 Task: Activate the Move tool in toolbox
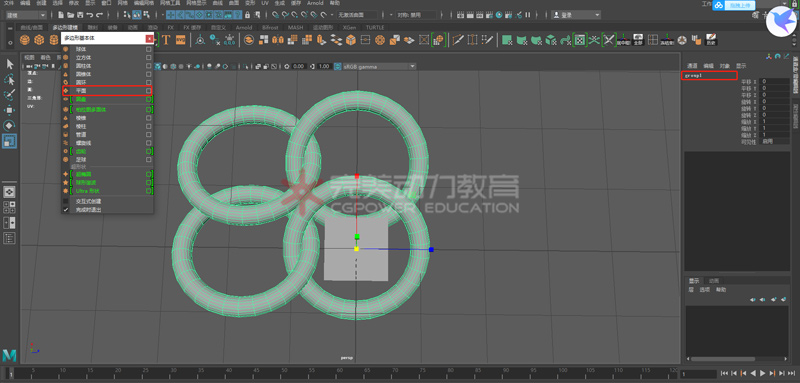(x=10, y=110)
